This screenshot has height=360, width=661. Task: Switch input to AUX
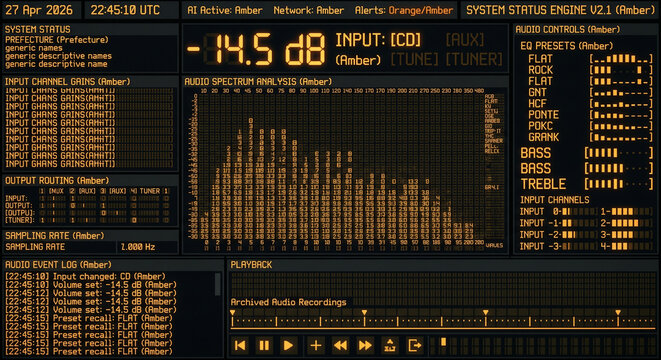coord(465,40)
